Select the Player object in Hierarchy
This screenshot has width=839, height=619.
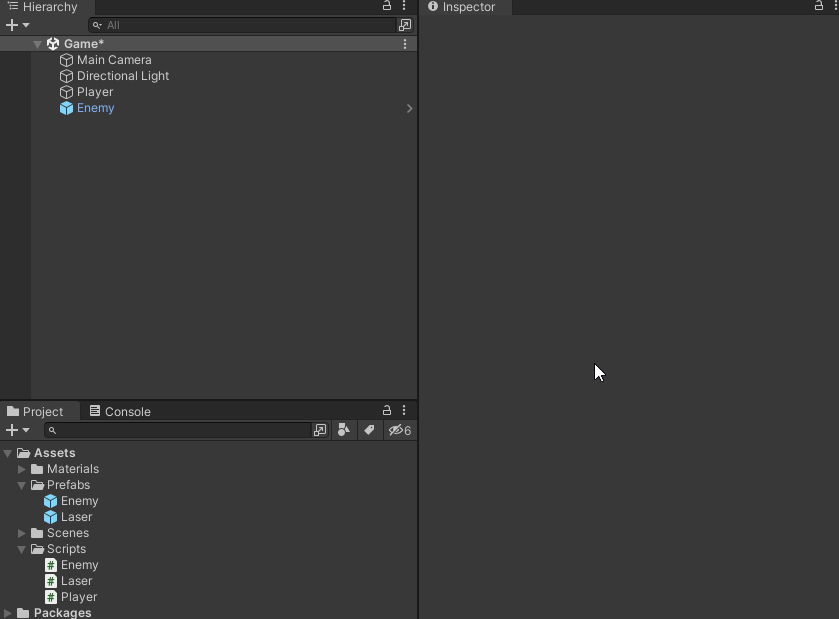(96, 92)
